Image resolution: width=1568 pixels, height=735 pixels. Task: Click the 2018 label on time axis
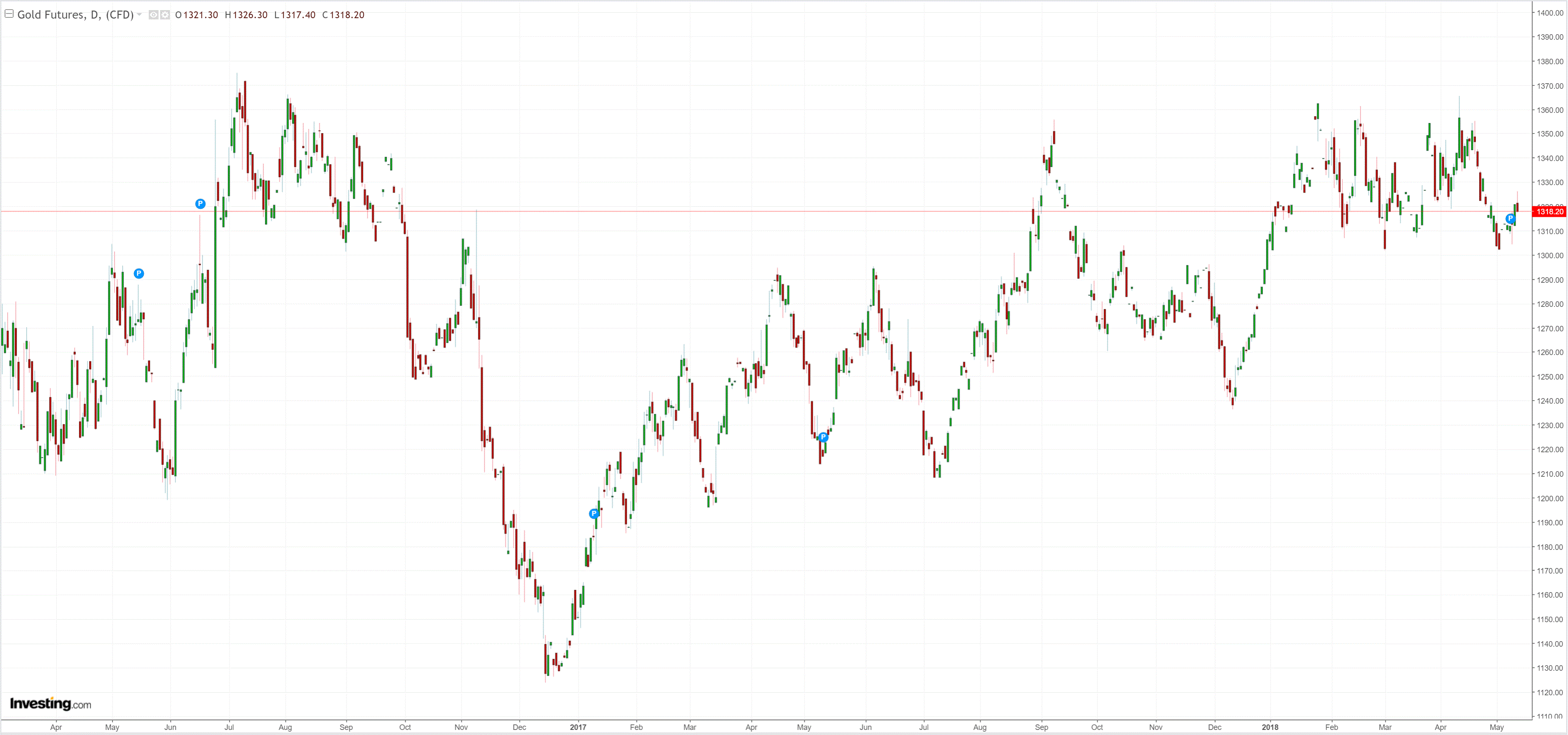click(x=1270, y=727)
